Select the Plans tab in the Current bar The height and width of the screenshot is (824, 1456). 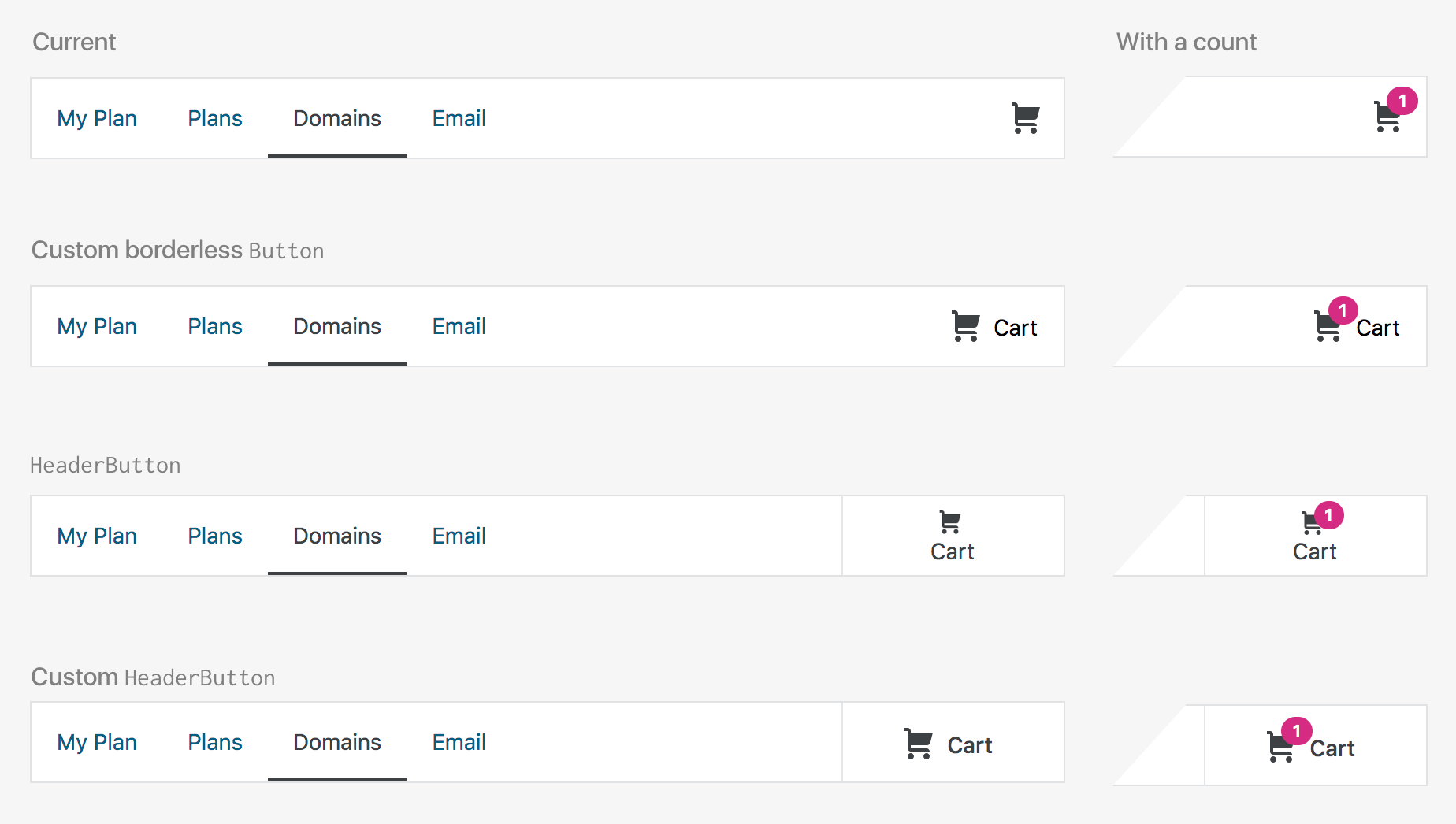point(215,119)
